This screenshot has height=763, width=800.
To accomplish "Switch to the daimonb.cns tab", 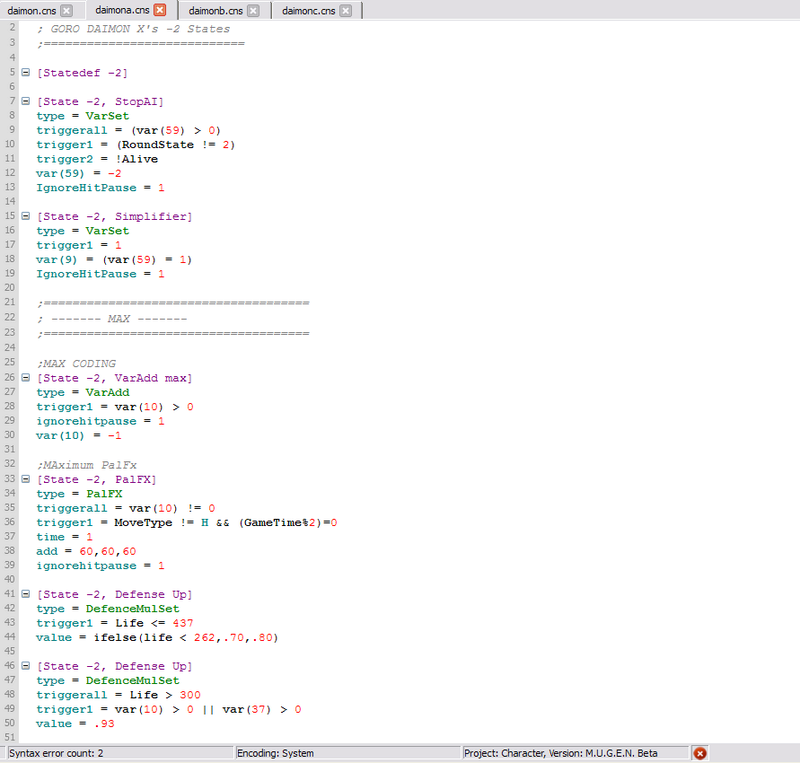I will [216, 11].
